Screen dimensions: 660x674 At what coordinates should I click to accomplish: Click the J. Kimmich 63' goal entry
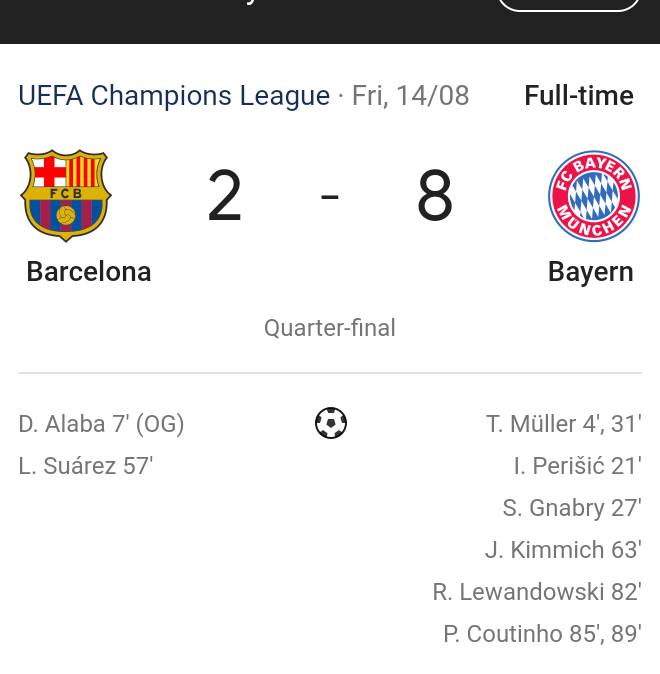coord(562,550)
